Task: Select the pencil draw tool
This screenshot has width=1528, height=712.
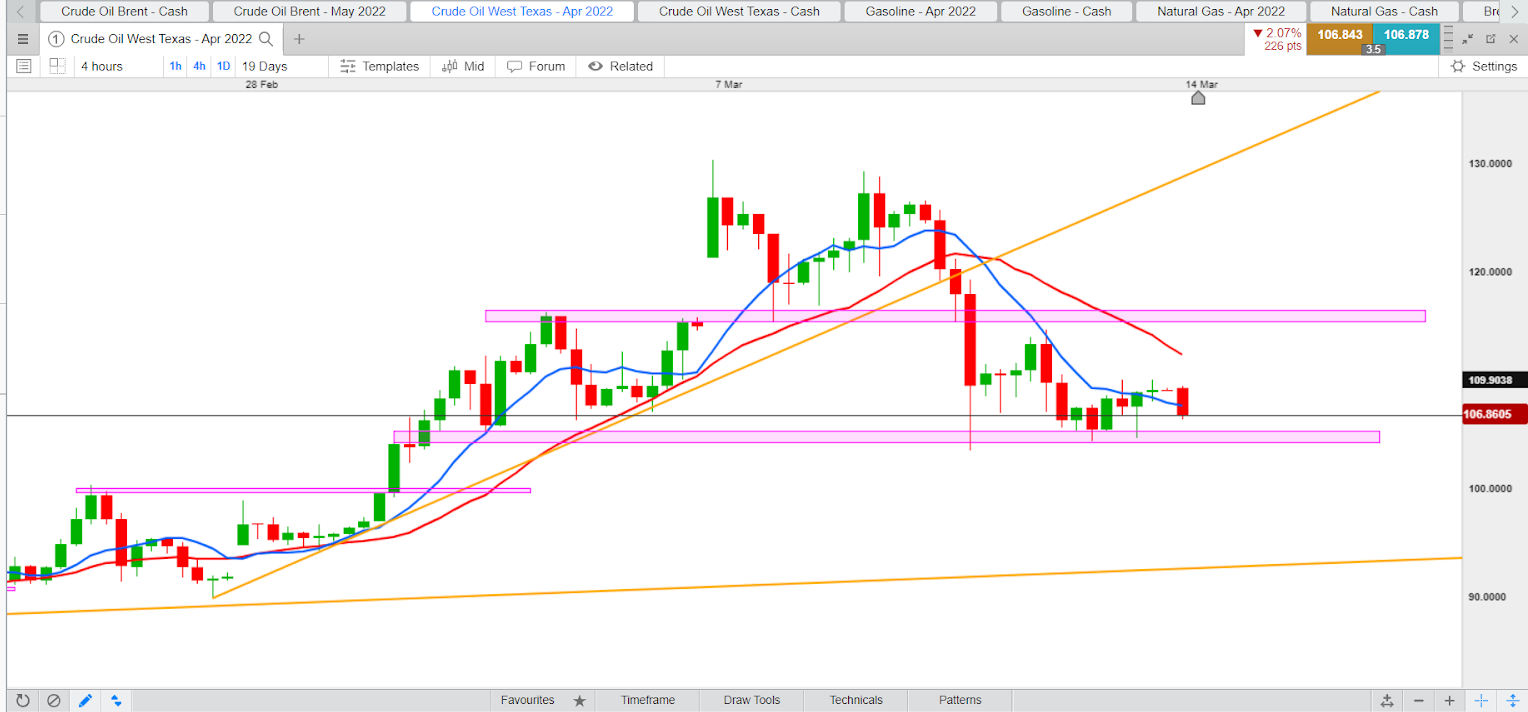Action: pos(85,700)
